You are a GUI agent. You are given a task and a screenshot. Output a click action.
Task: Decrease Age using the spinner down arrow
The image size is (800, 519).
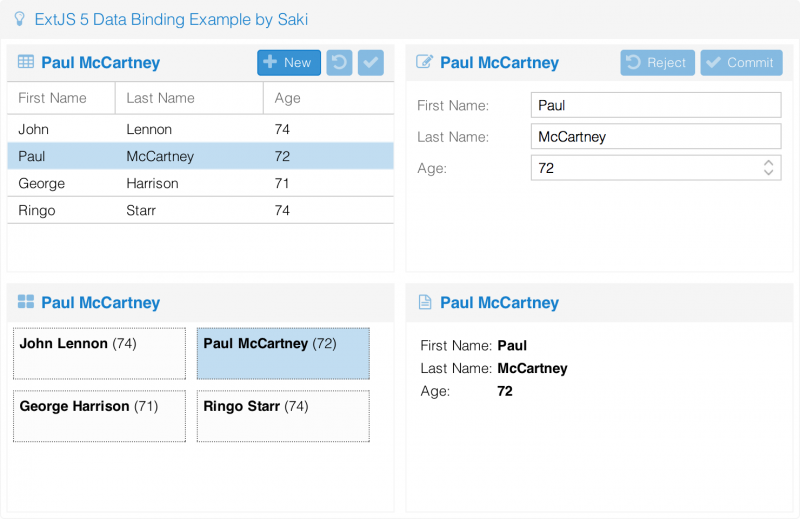[x=768, y=172]
